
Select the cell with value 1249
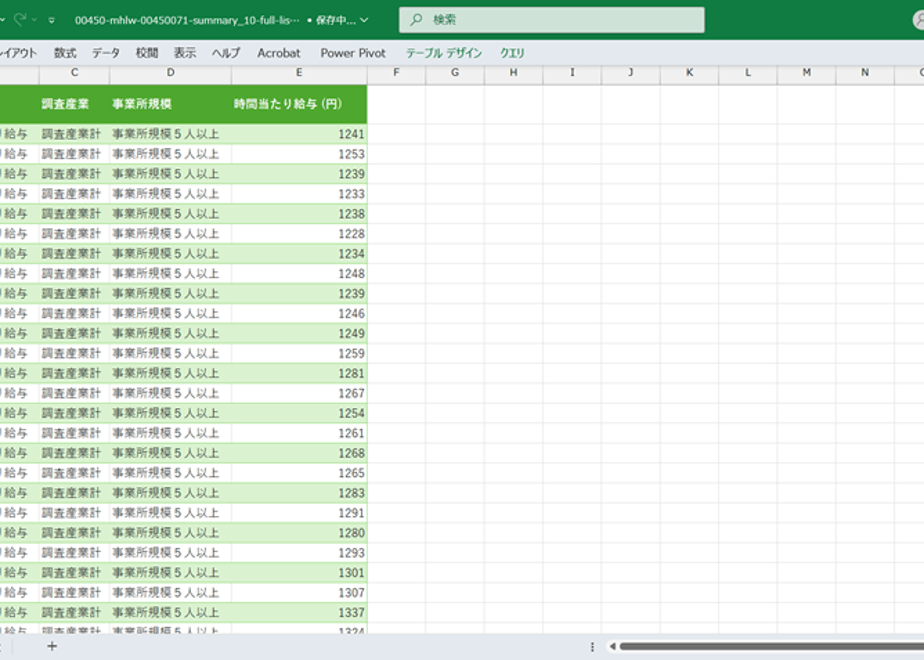pos(299,334)
